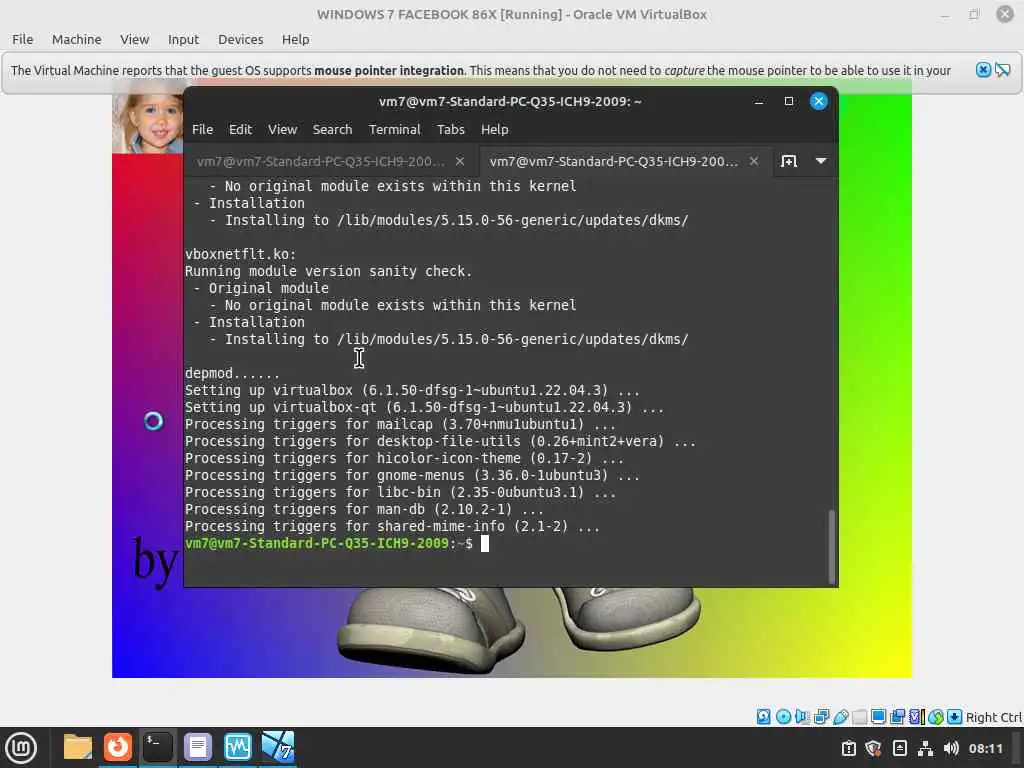This screenshot has height=768, width=1024.
Task: Click the USB devices status icon
Action: coord(840,717)
